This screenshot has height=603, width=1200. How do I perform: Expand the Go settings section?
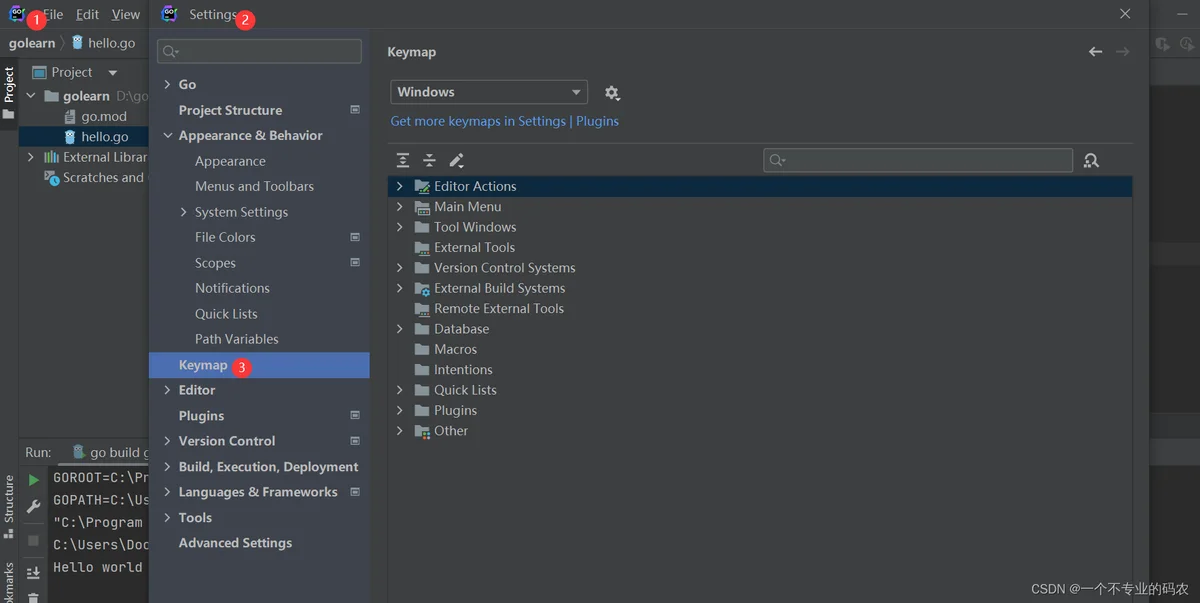tap(167, 85)
